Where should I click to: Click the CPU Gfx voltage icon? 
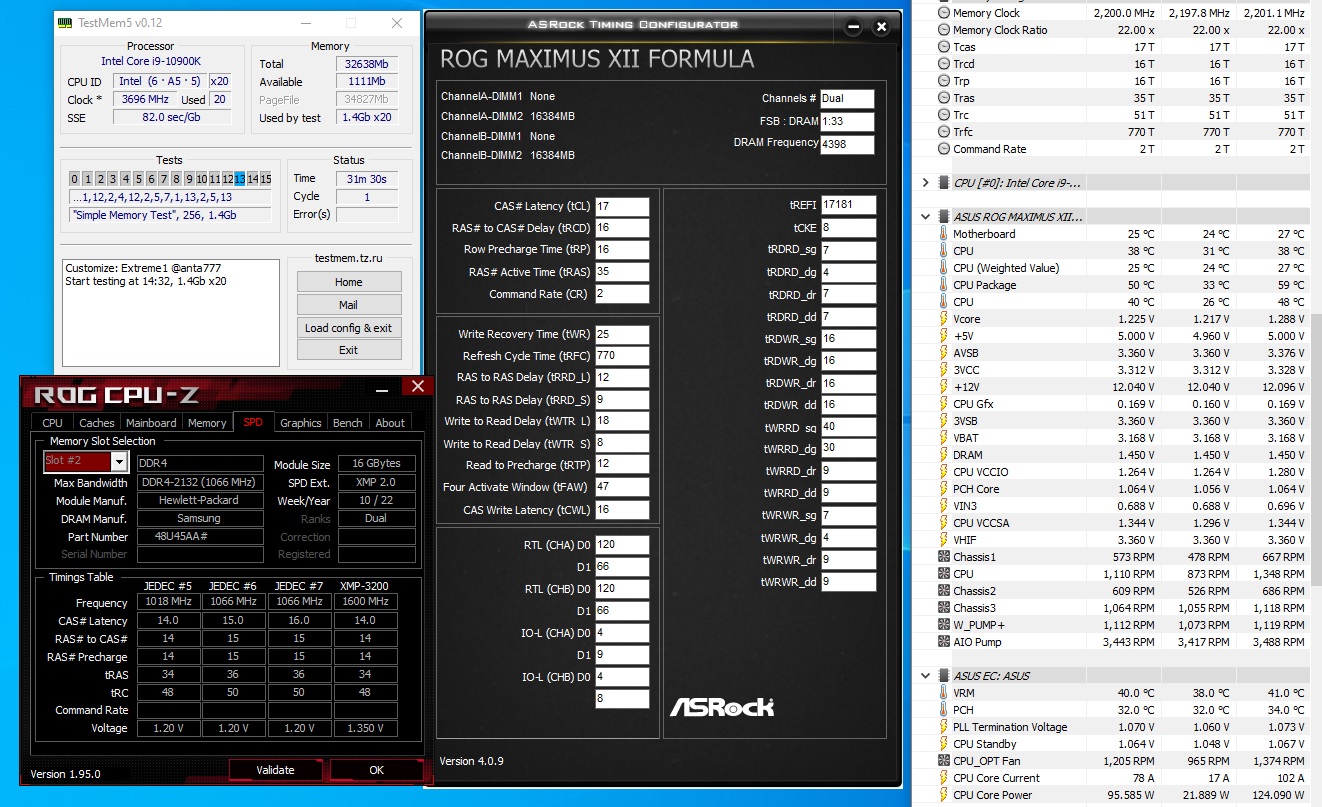[x=944, y=404]
